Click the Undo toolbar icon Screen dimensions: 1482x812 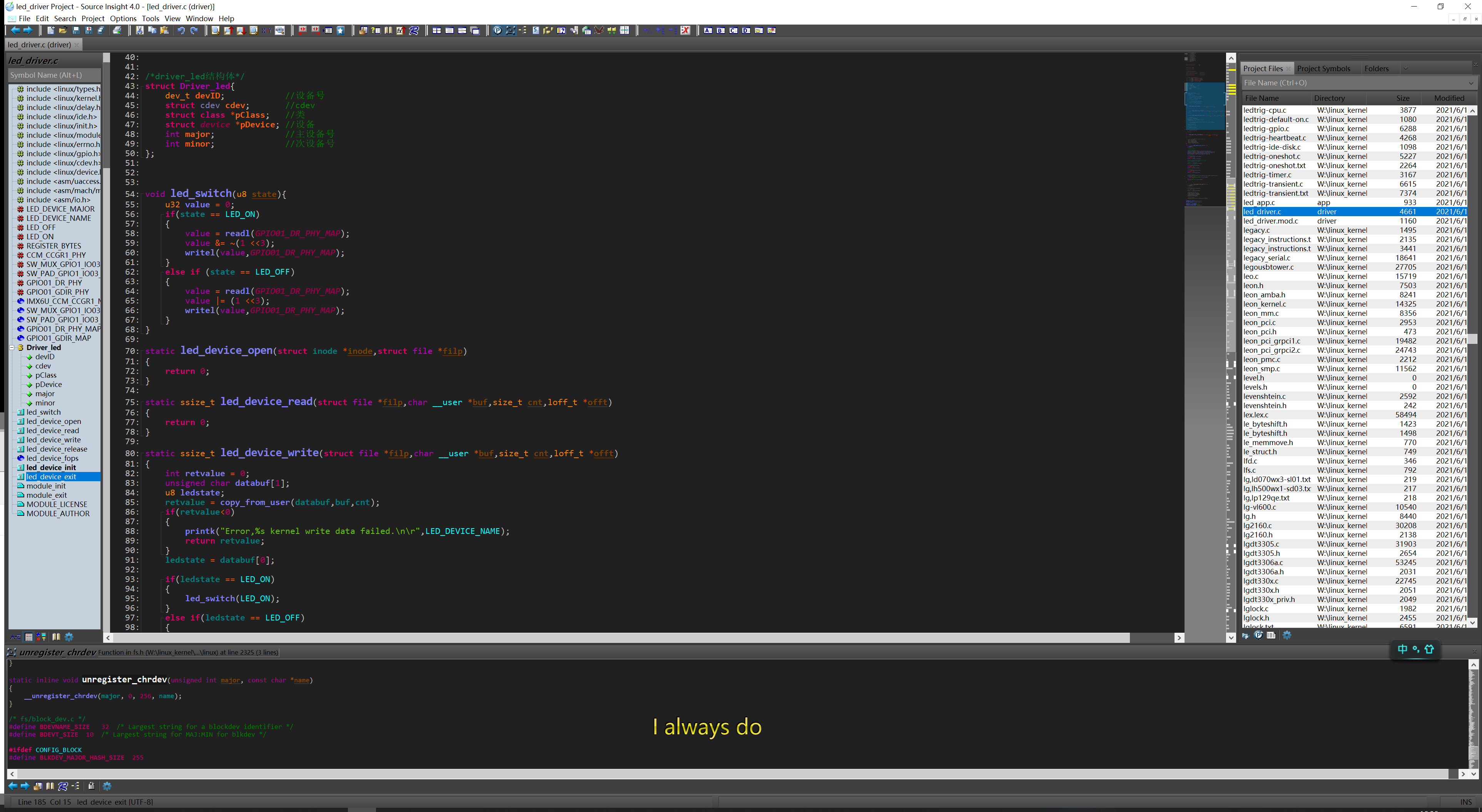coord(181,30)
